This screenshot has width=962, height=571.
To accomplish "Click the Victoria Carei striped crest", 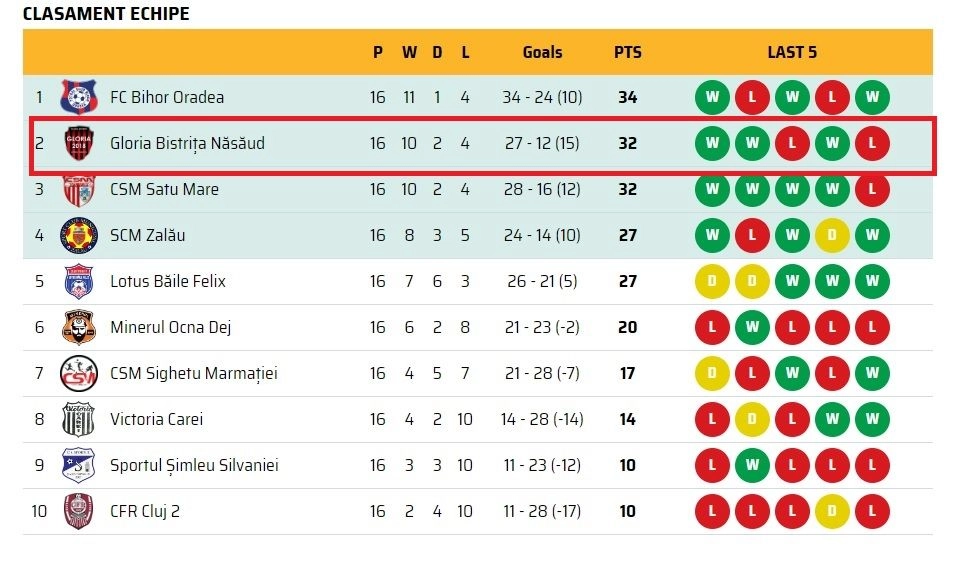I will 79,419.
